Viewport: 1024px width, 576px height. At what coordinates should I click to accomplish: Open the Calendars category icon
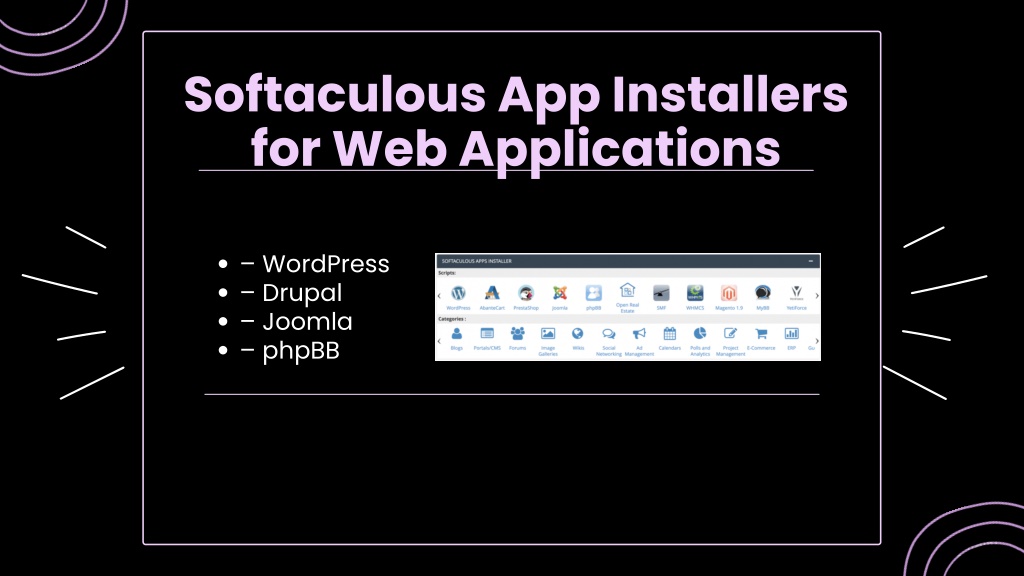pos(669,334)
